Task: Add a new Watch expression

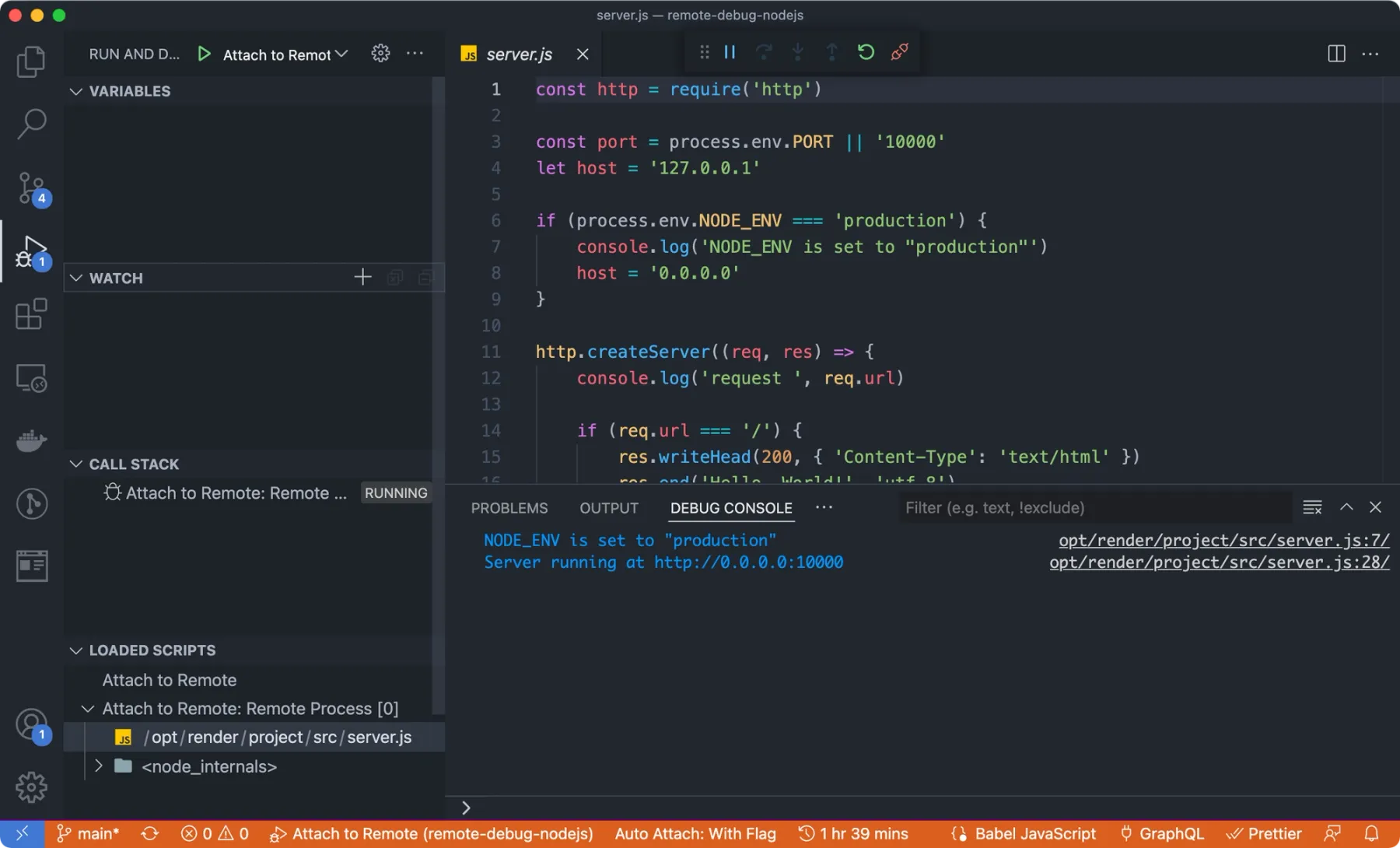Action: click(362, 277)
